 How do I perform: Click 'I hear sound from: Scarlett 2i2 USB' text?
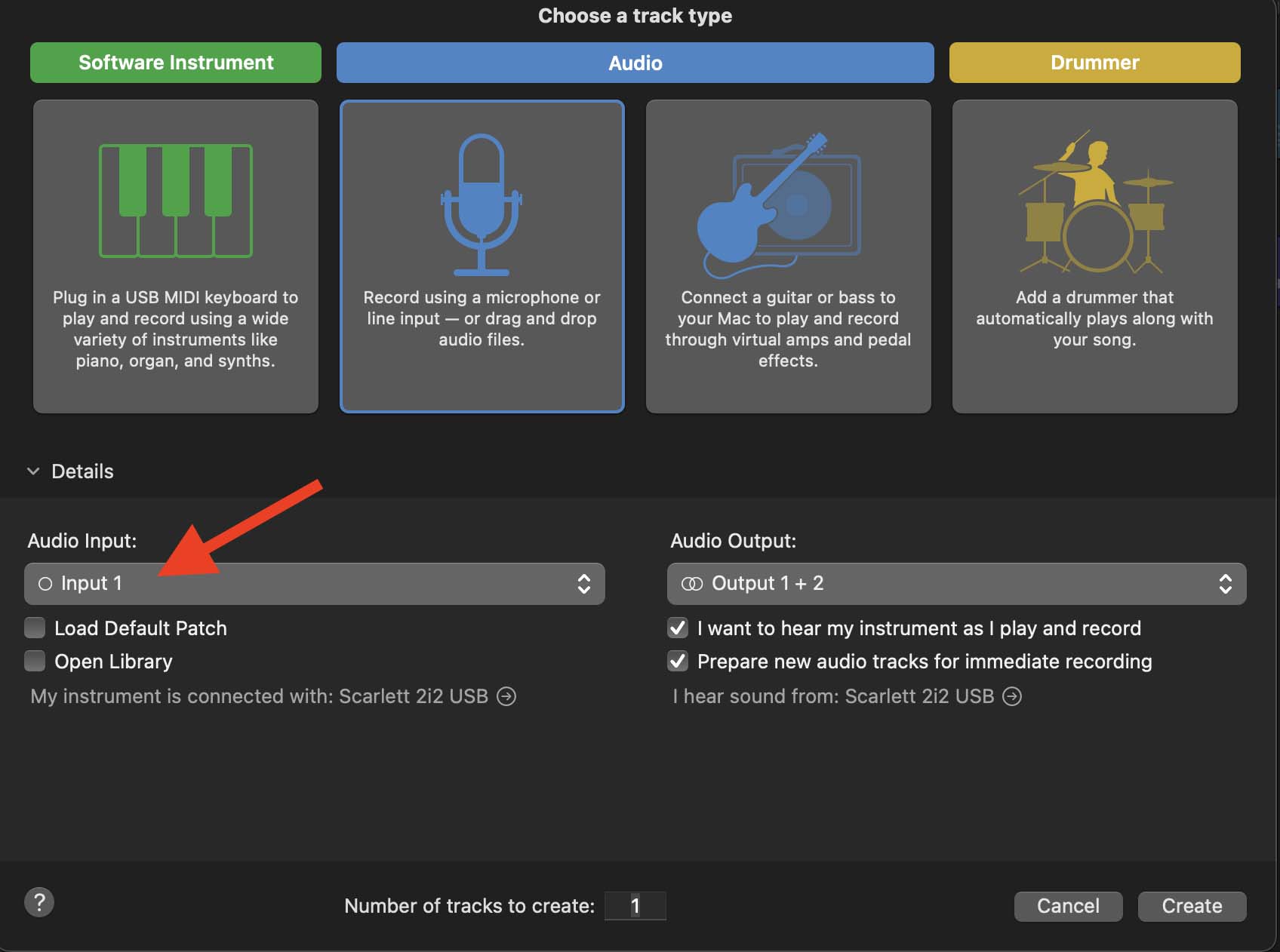[x=834, y=696]
